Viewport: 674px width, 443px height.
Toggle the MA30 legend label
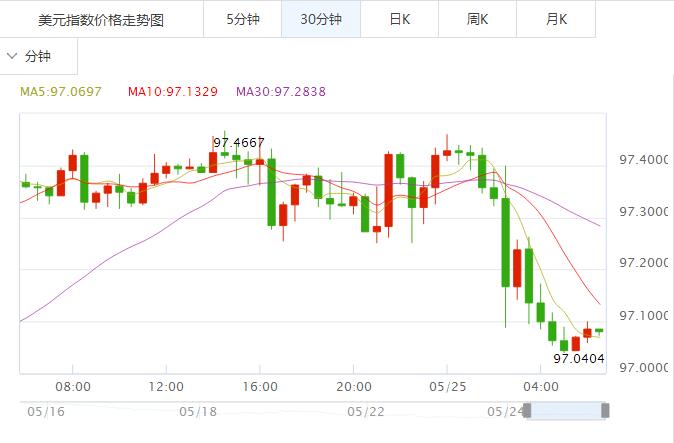tap(281, 92)
